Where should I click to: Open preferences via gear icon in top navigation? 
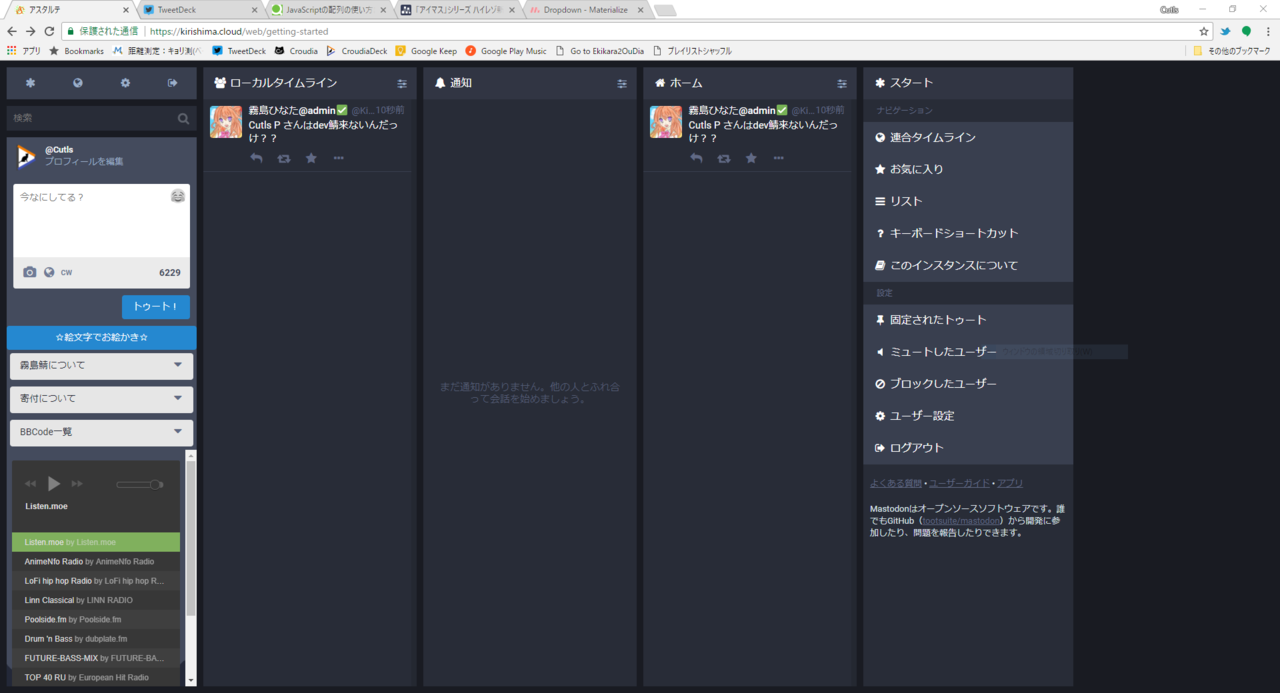[x=125, y=83]
